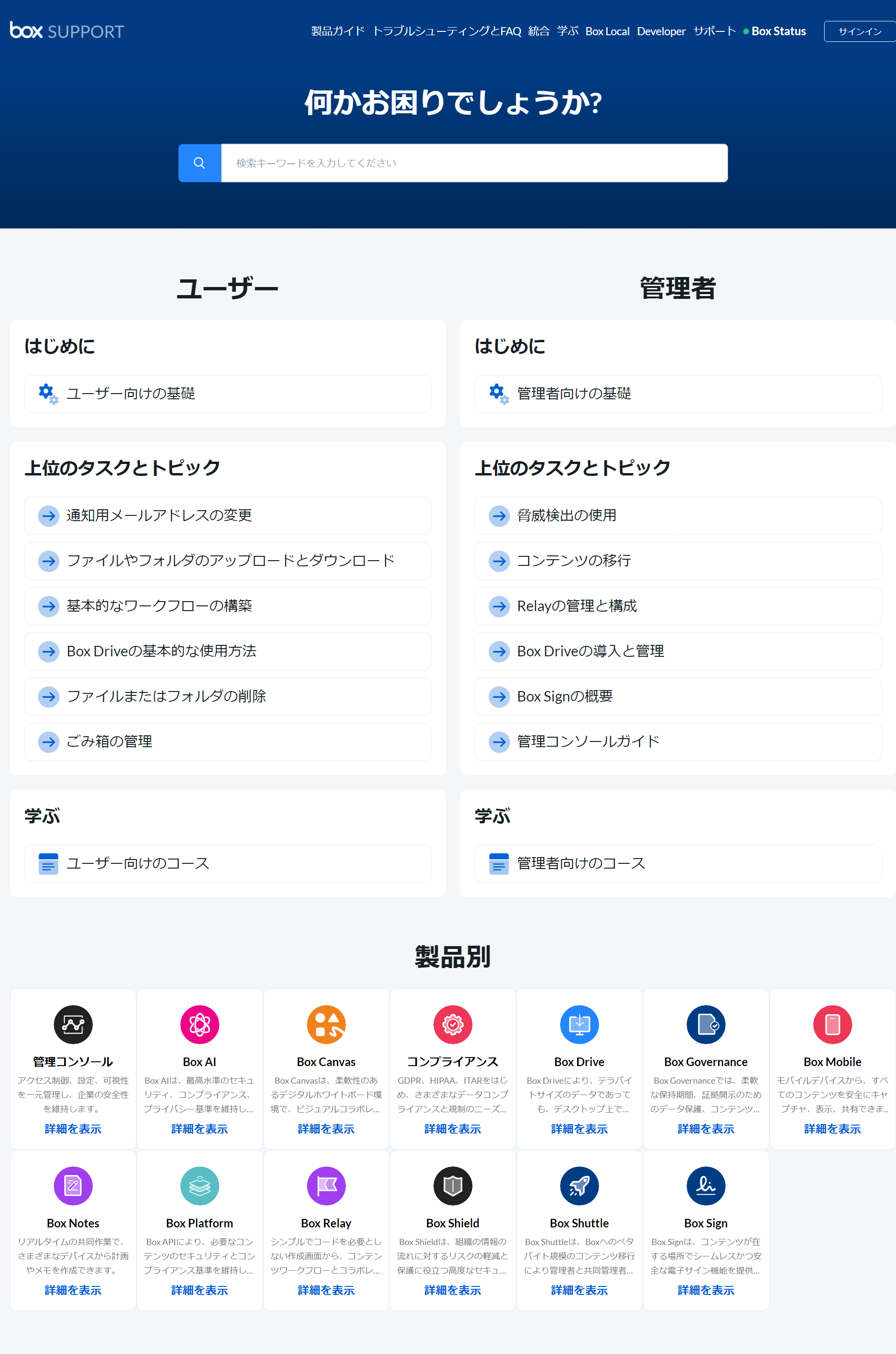Click 詳細を表示 under コンプライアンス
This screenshot has height=1354, width=896.
[x=453, y=1129]
